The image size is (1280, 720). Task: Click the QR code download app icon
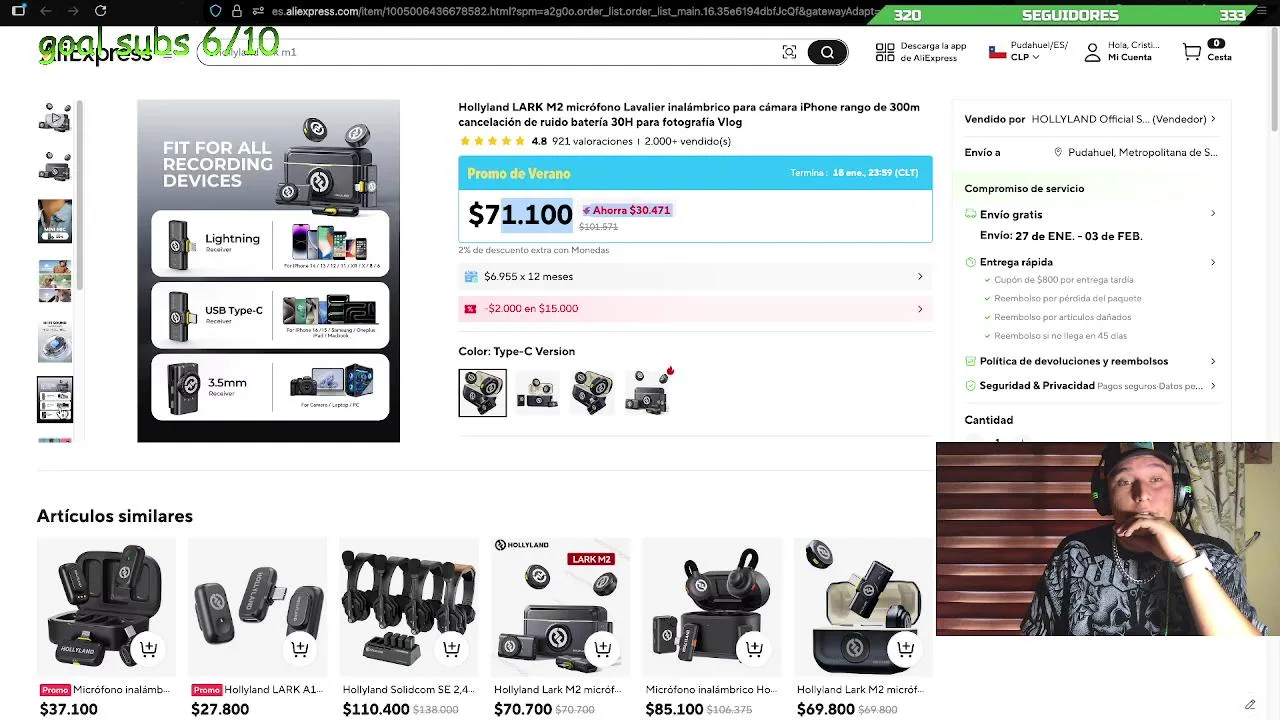coord(885,52)
